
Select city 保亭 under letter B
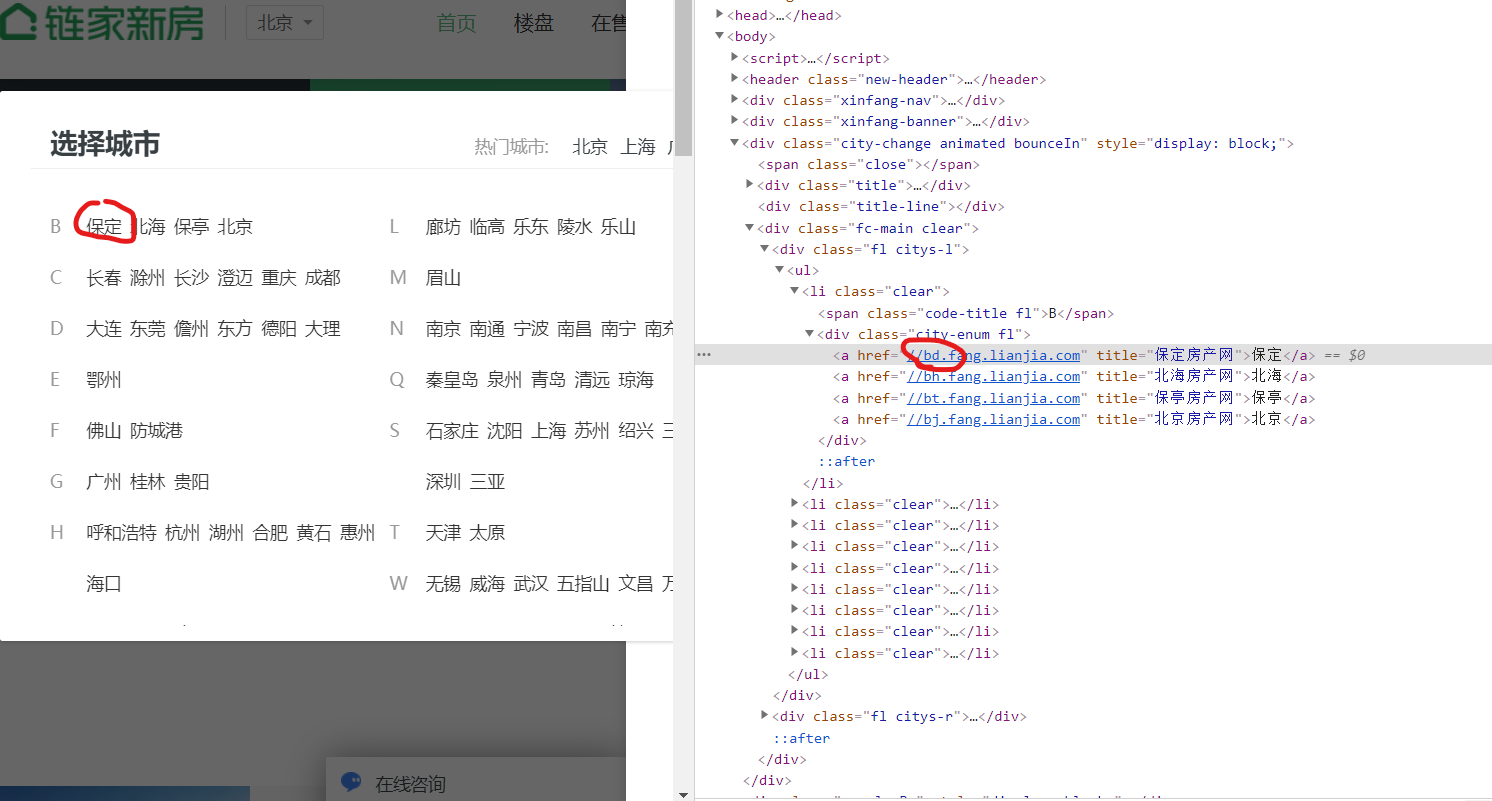pyautogui.click(x=191, y=227)
